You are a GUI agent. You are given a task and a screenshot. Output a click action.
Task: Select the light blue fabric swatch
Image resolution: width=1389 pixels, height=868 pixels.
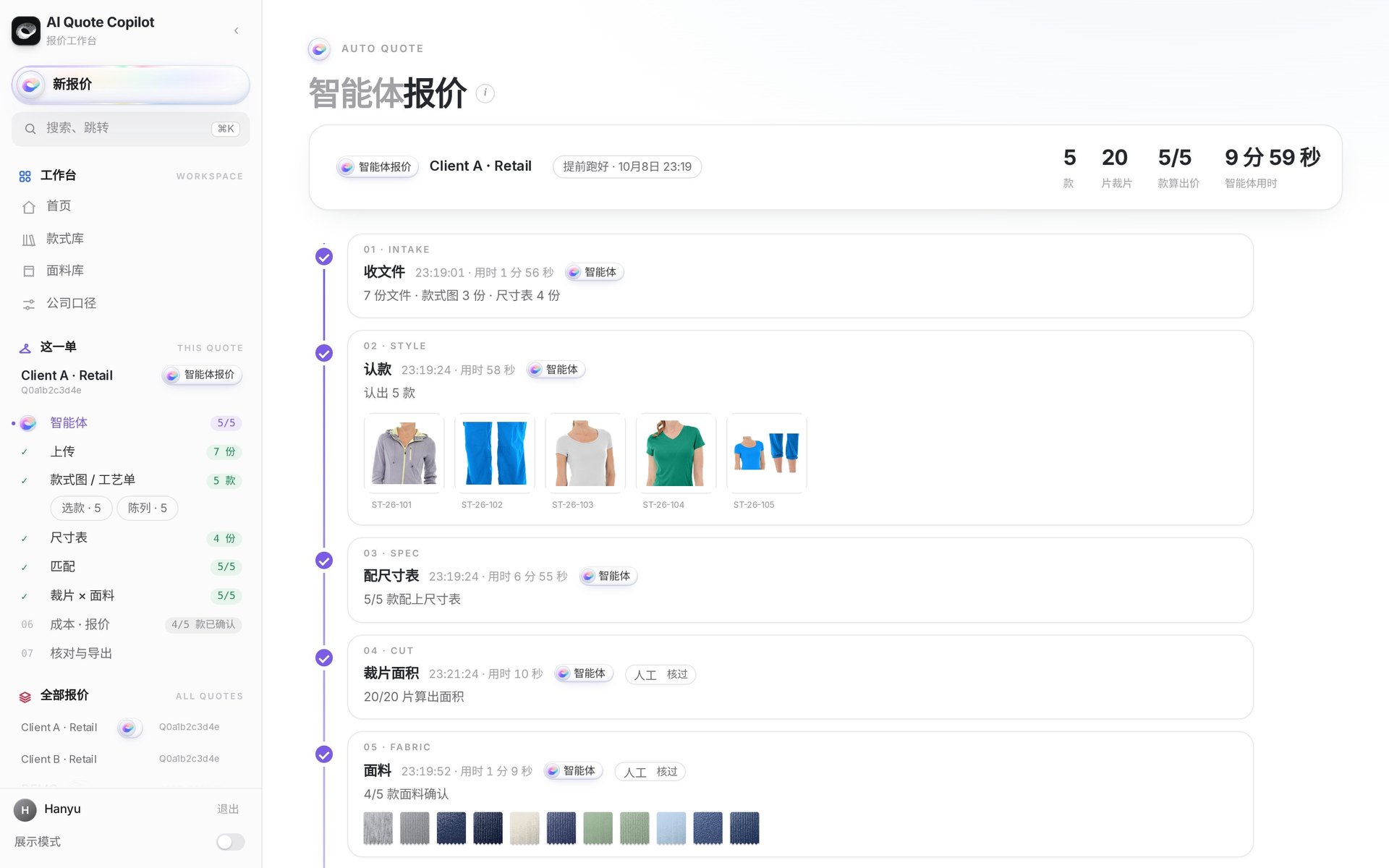pyautogui.click(x=671, y=828)
